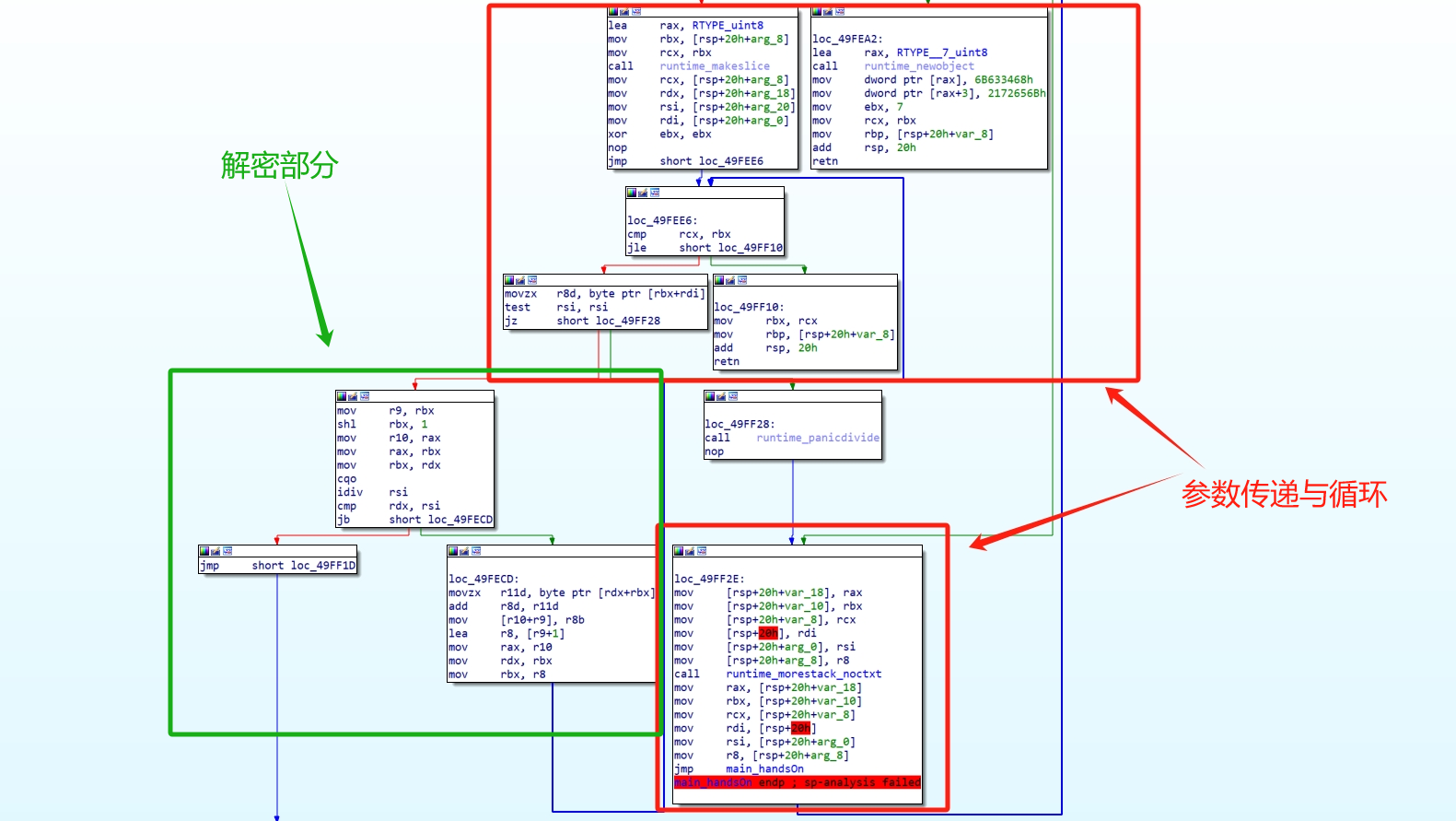Select the idiv rsi instruction line
The width and height of the screenshot is (1456, 821).
(x=372, y=492)
